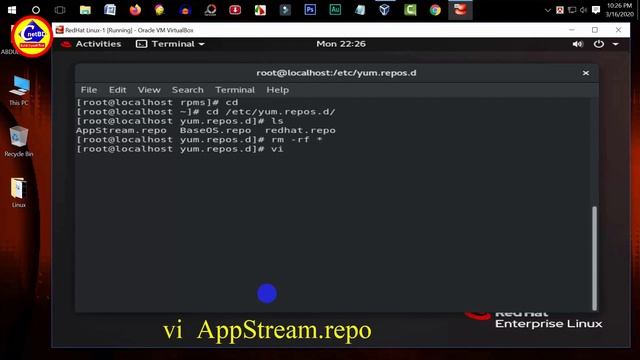
Task: Open the terminal Search menu
Action: click(187, 90)
